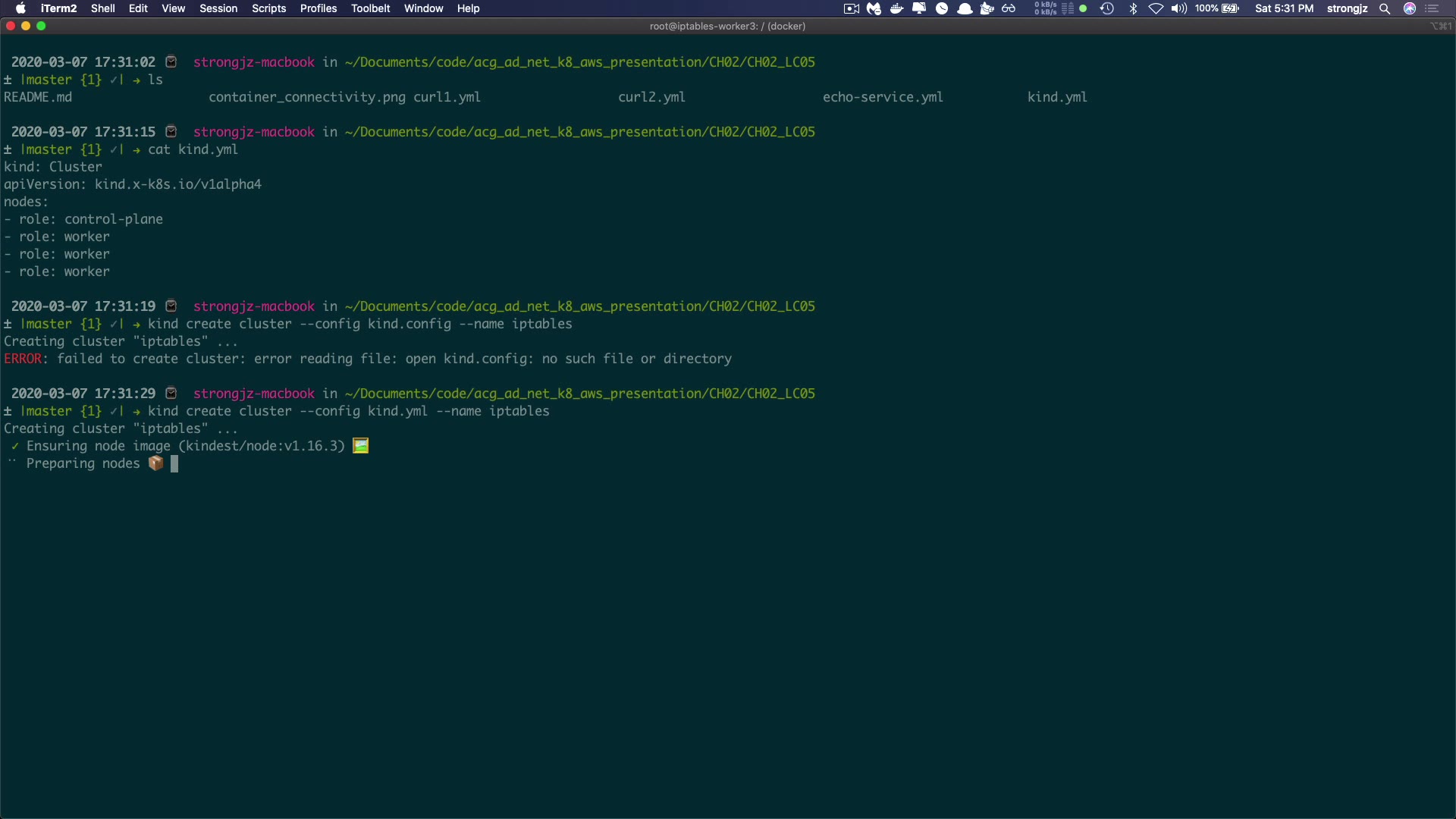
Task: Open the Profiles menu
Action: tap(318, 8)
